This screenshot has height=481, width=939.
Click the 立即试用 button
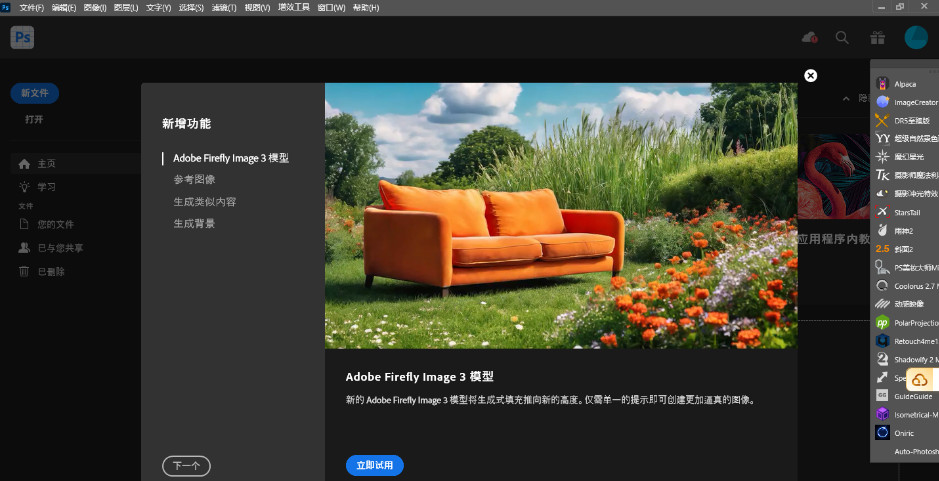pos(375,465)
